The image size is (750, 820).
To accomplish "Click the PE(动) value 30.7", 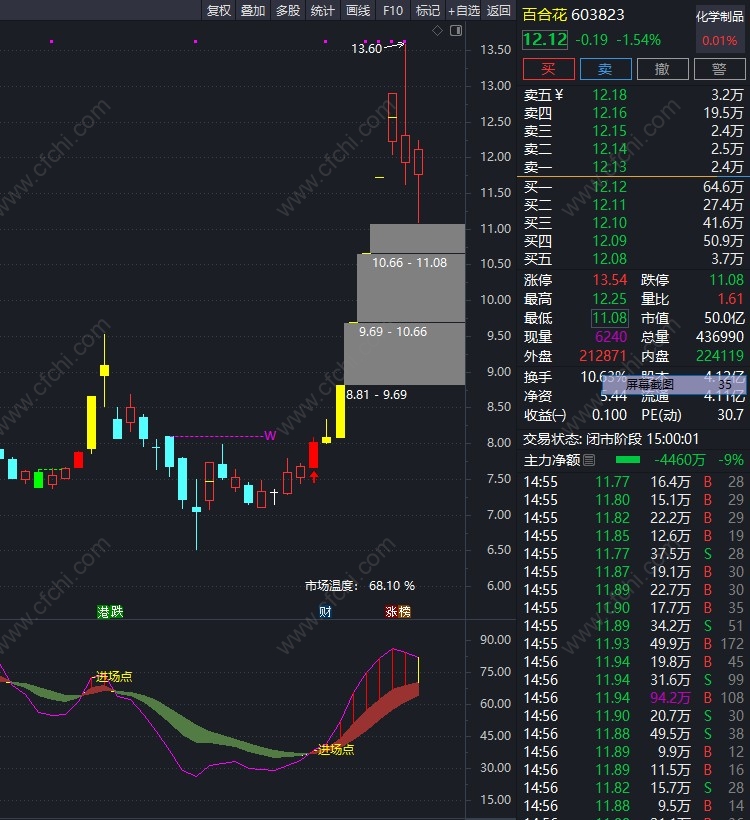I will click(x=731, y=415).
